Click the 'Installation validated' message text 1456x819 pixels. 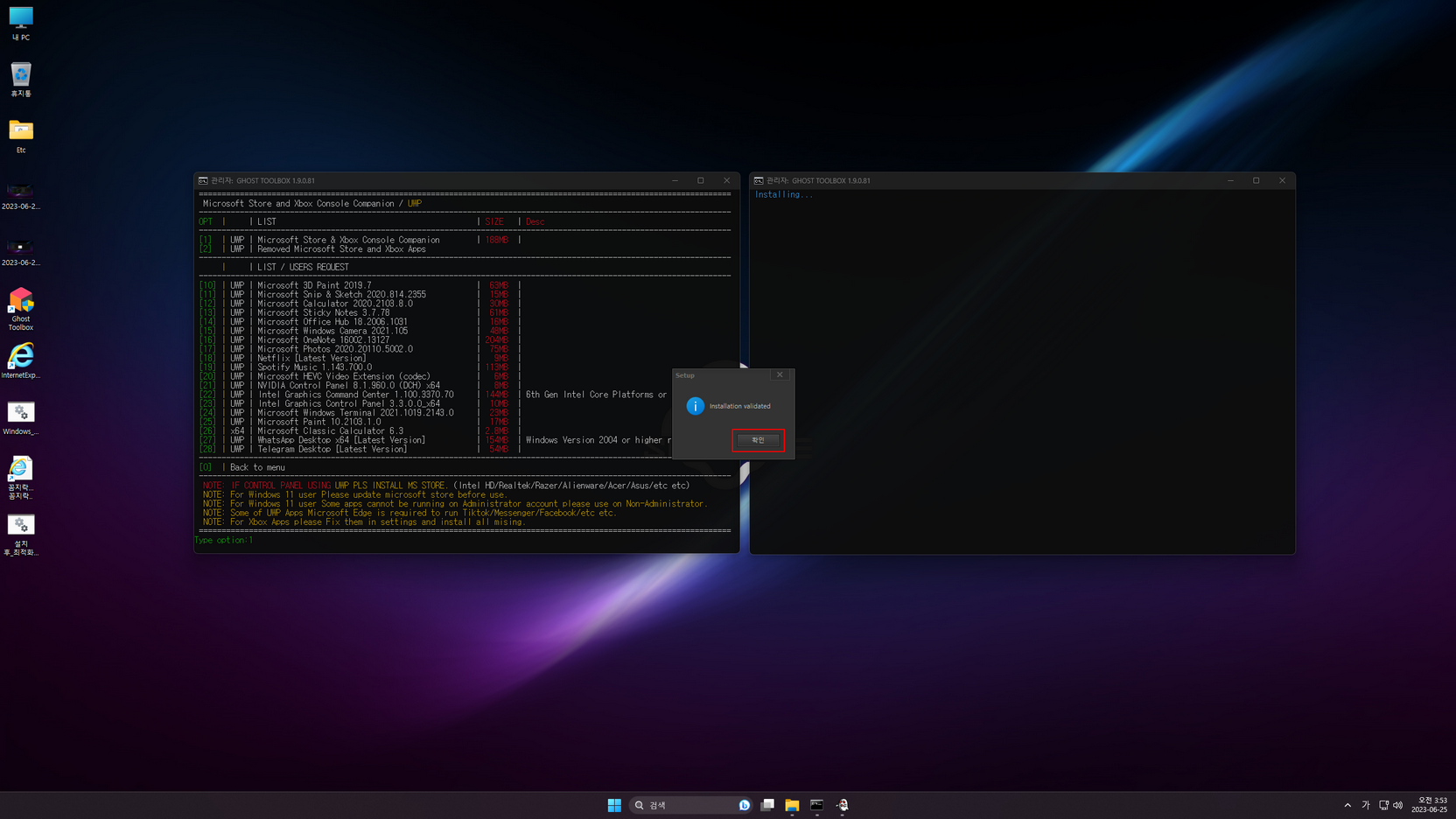[739, 406]
